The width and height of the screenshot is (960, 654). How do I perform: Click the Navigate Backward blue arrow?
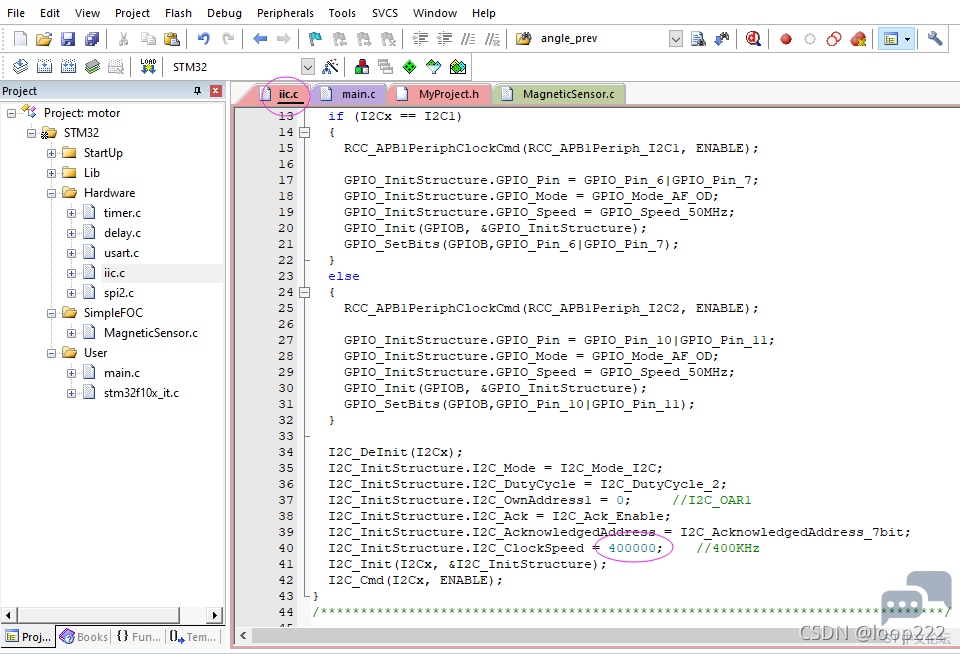[x=260, y=39]
